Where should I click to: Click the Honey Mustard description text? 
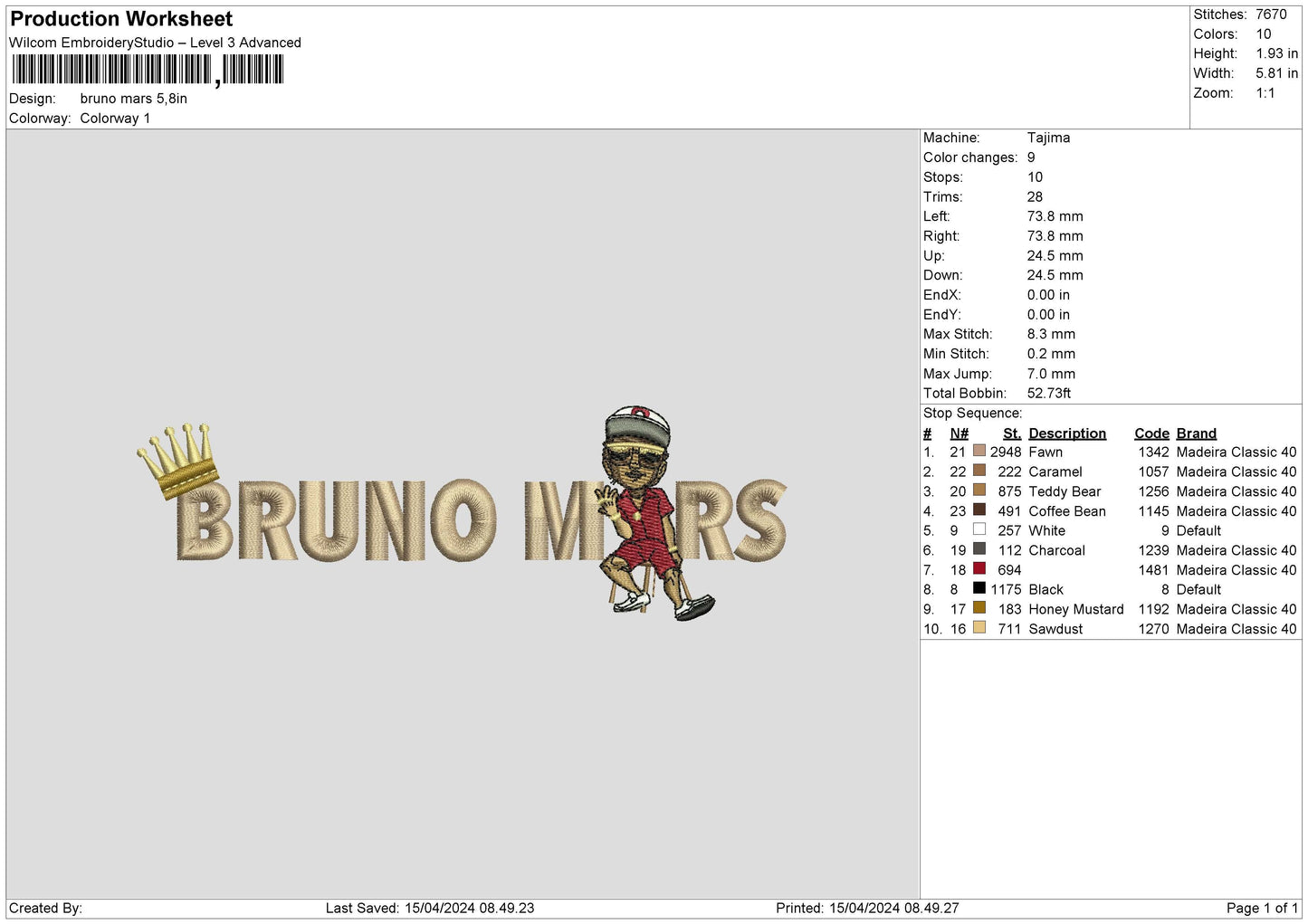click(x=1076, y=609)
